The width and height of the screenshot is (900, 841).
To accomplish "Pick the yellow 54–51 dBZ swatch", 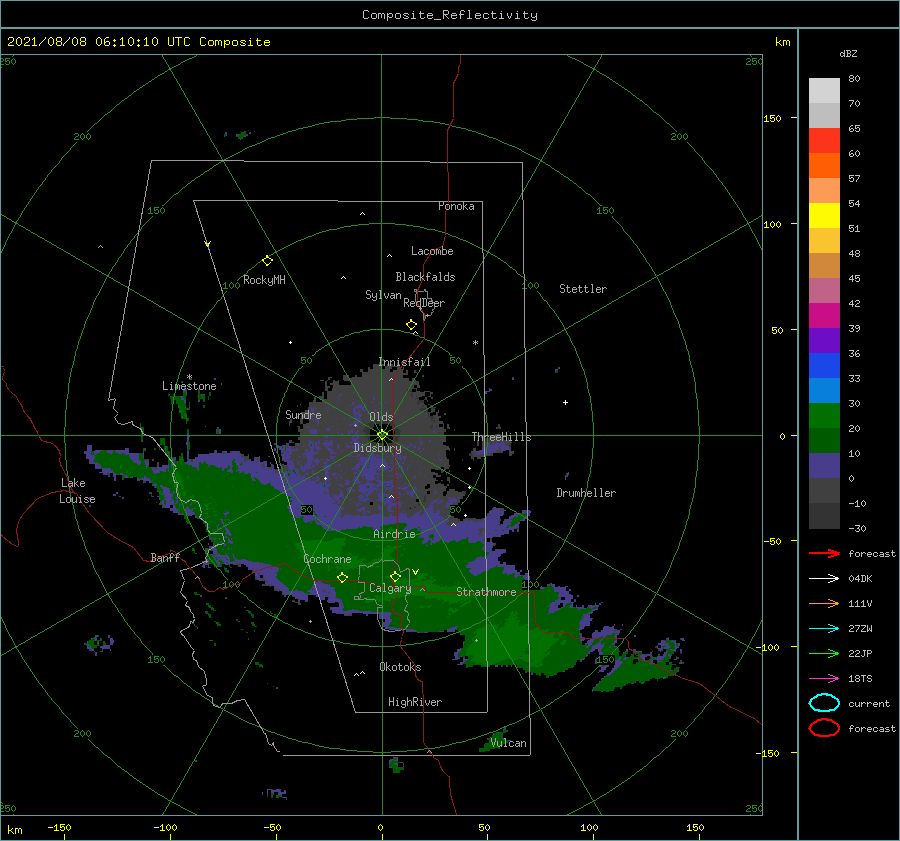I will tap(824, 216).
